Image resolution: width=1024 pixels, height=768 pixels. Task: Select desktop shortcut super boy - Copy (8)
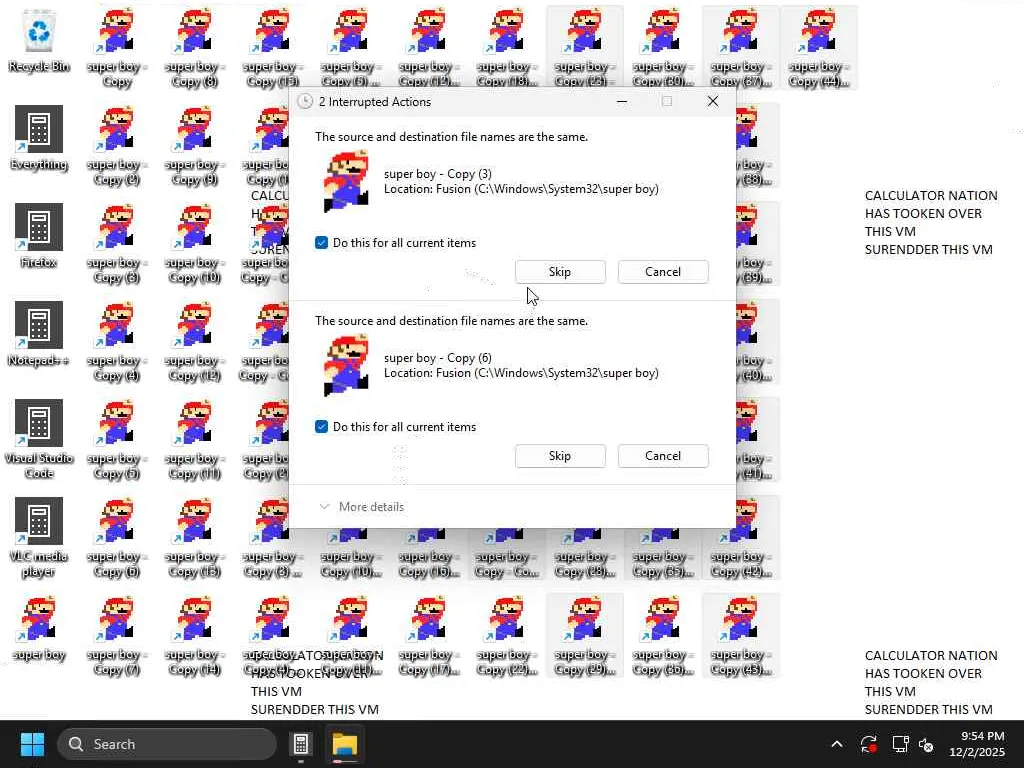(195, 48)
